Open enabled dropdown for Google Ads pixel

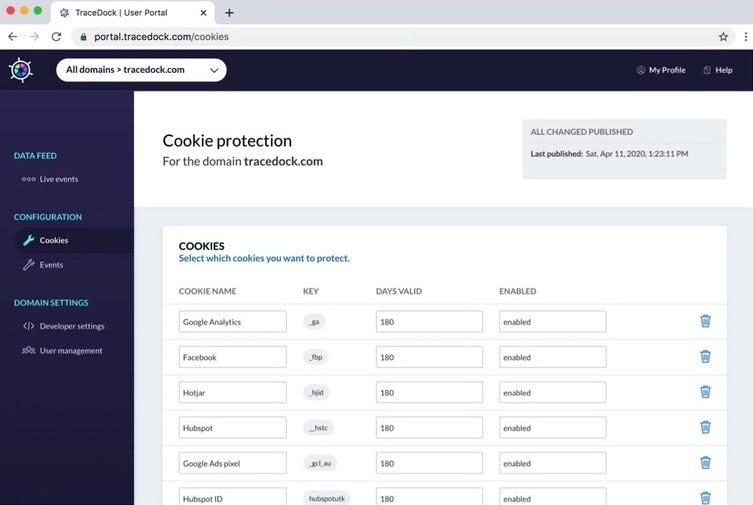tap(553, 463)
